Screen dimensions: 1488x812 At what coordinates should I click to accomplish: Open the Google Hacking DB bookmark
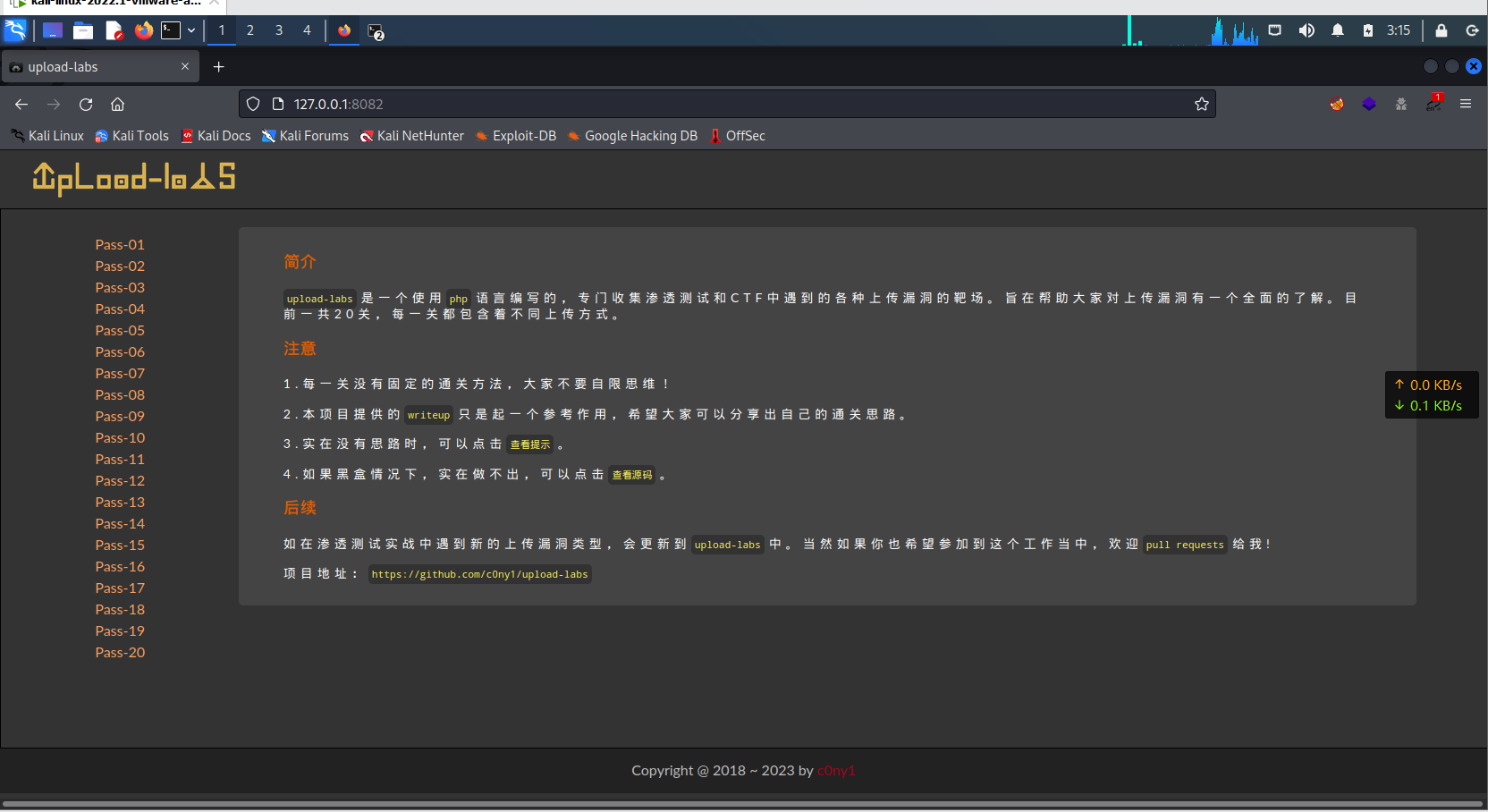coord(632,136)
